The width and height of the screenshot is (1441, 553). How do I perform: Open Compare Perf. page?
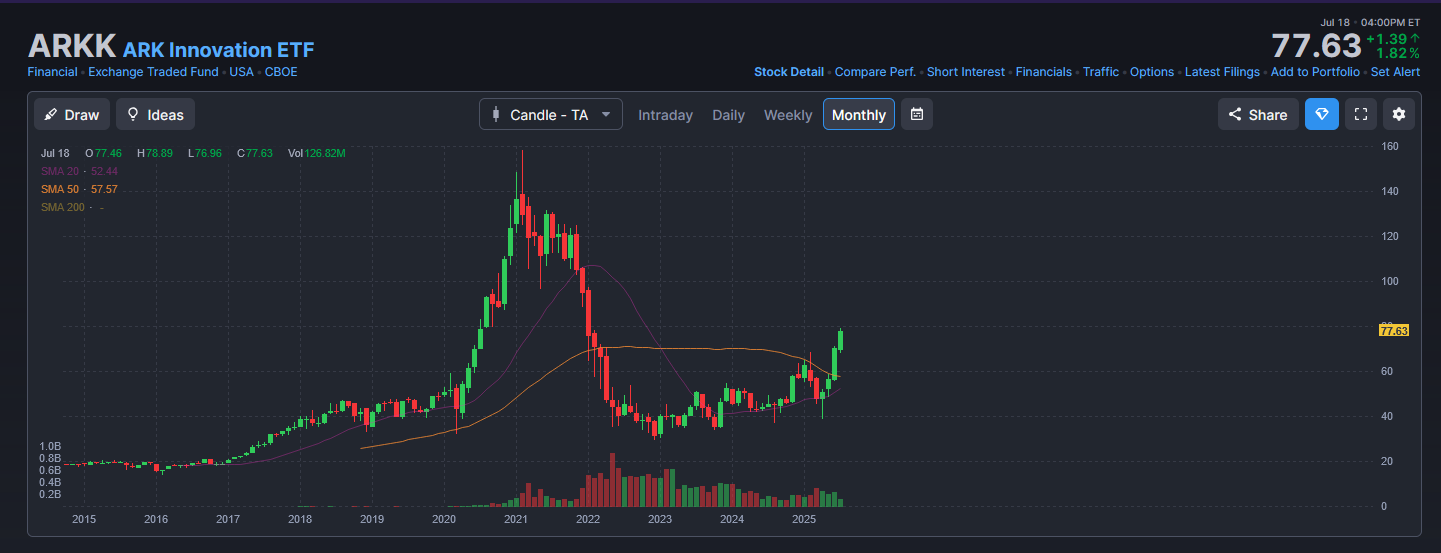point(875,72)
